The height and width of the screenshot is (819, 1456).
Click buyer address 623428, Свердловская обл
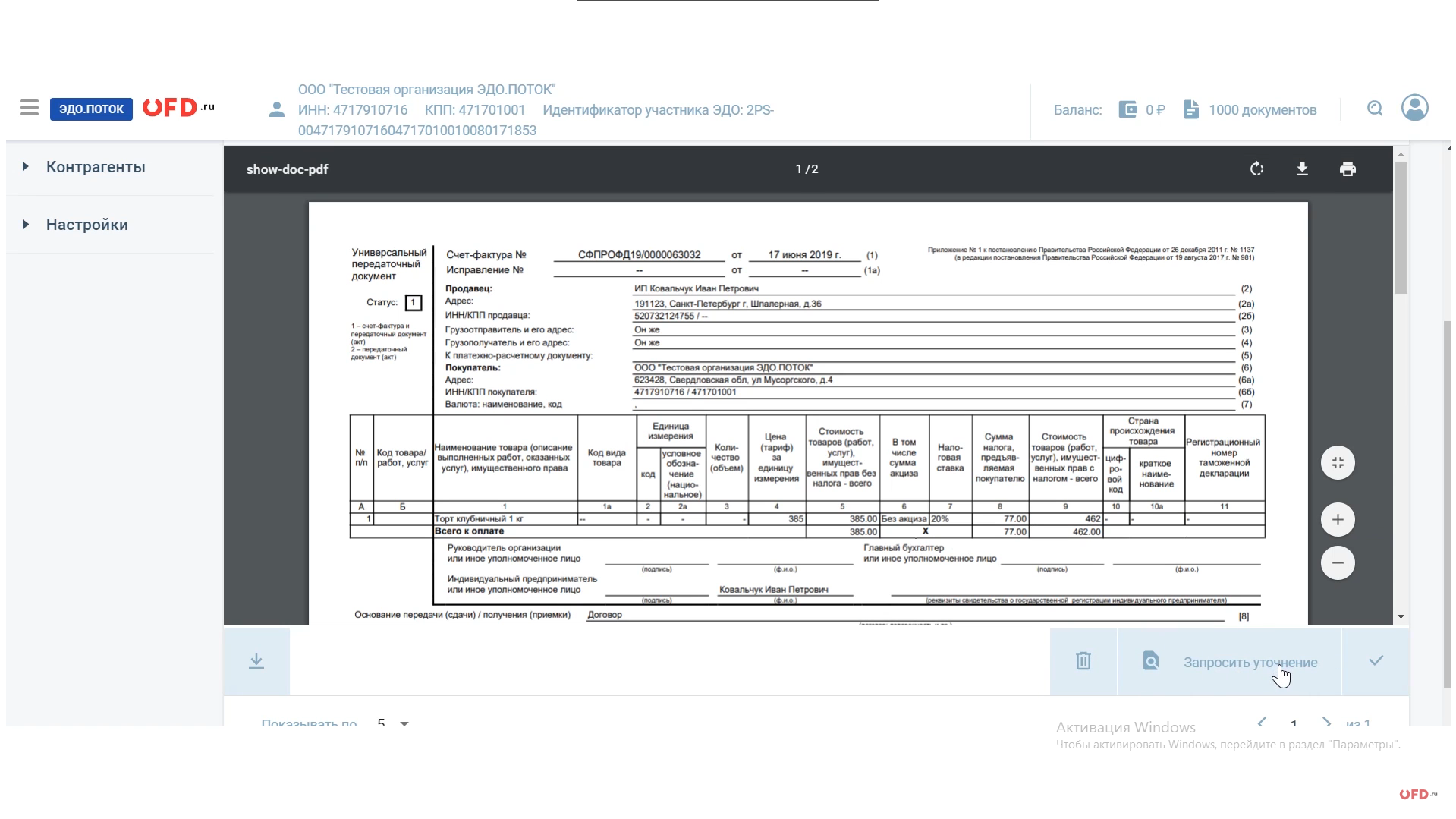[733, 380]
